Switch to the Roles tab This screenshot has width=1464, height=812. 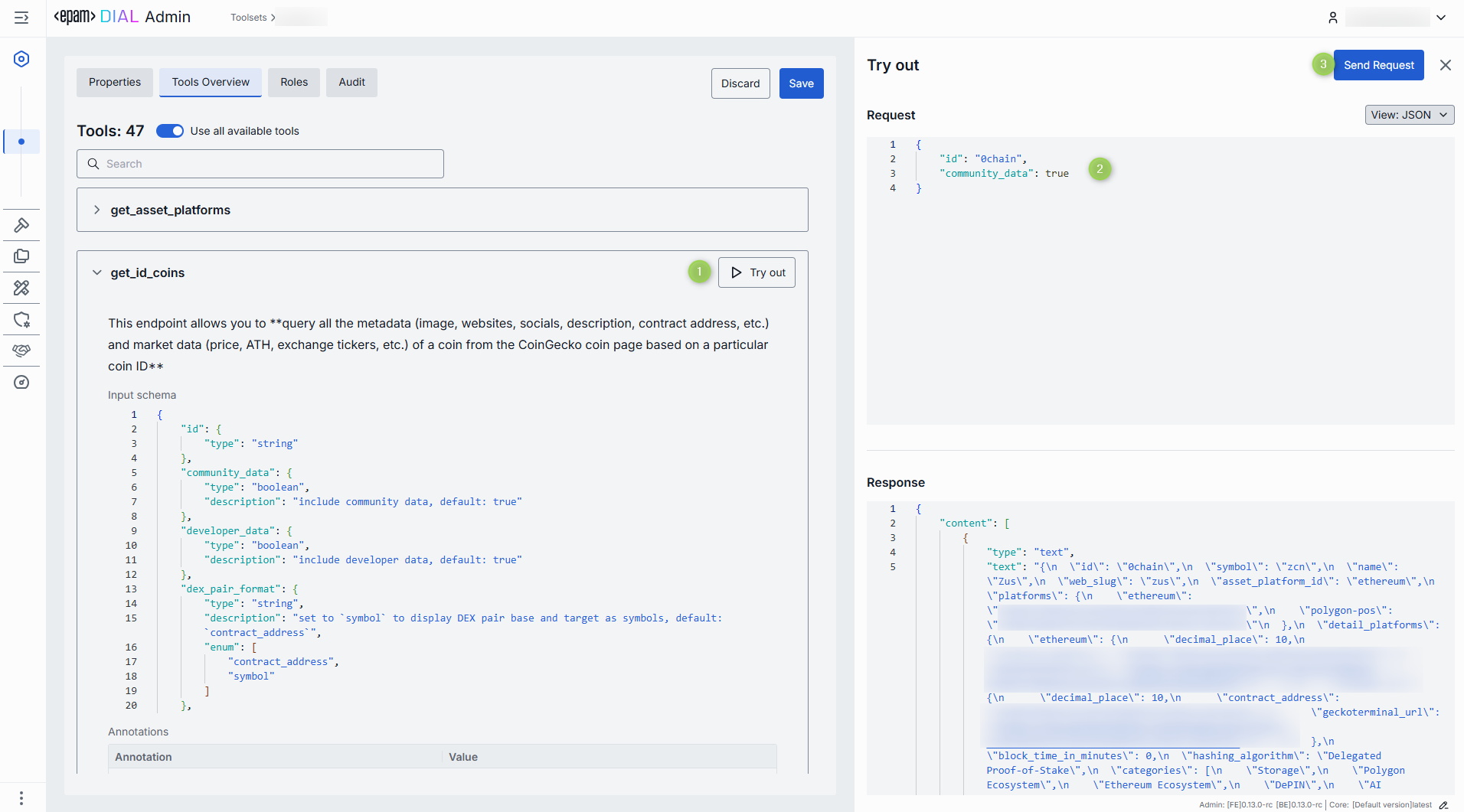coord(294,83)
